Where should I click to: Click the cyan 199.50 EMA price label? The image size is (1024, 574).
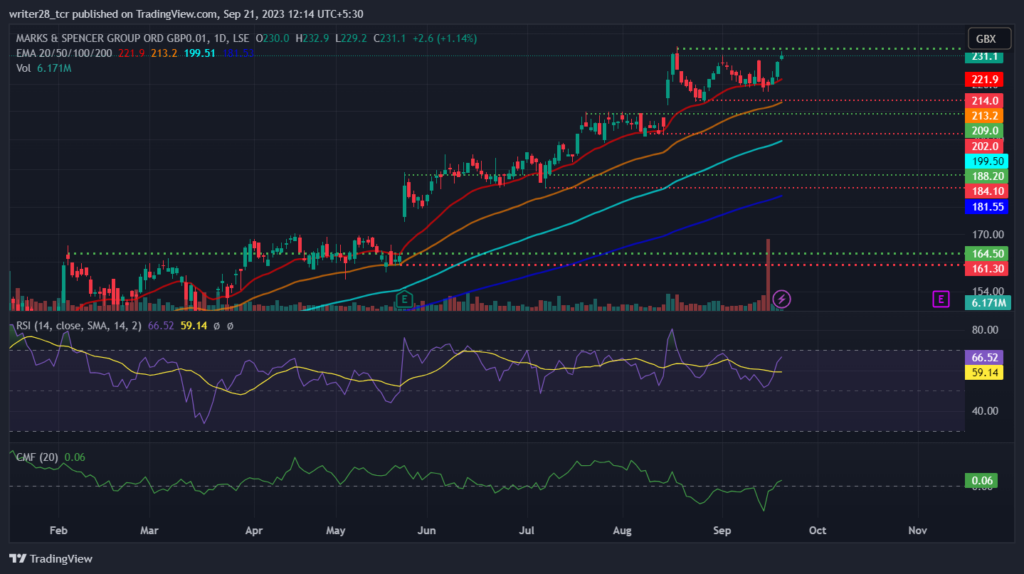[987, 161]
